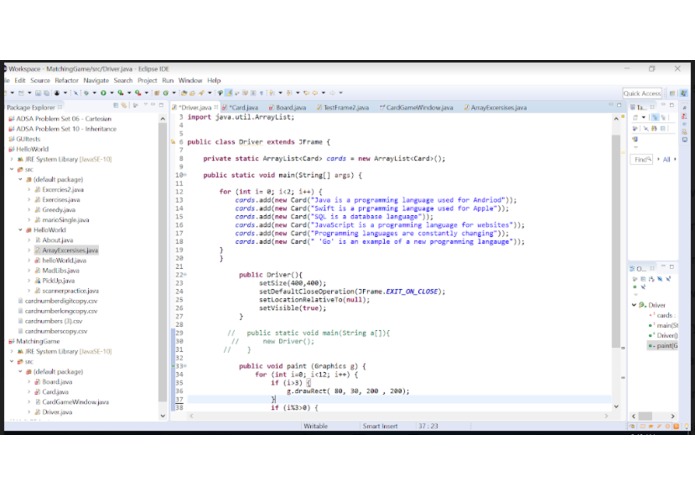The height and width of the screenshot is (494, 695).
Task: Navigate back with the yellow Back arrow
Action: [x=315, y=93]
